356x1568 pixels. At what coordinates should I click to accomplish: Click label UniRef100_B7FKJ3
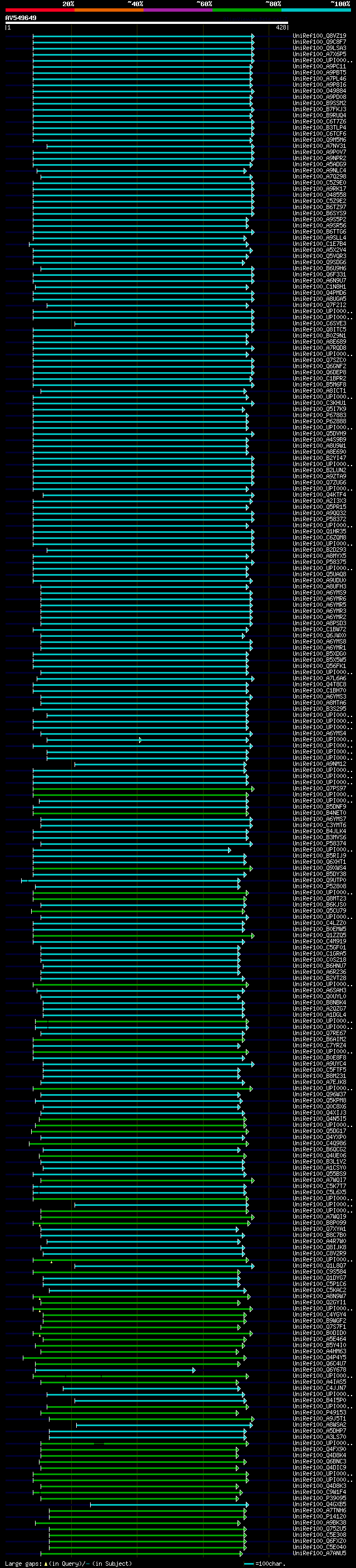point(319,110)
